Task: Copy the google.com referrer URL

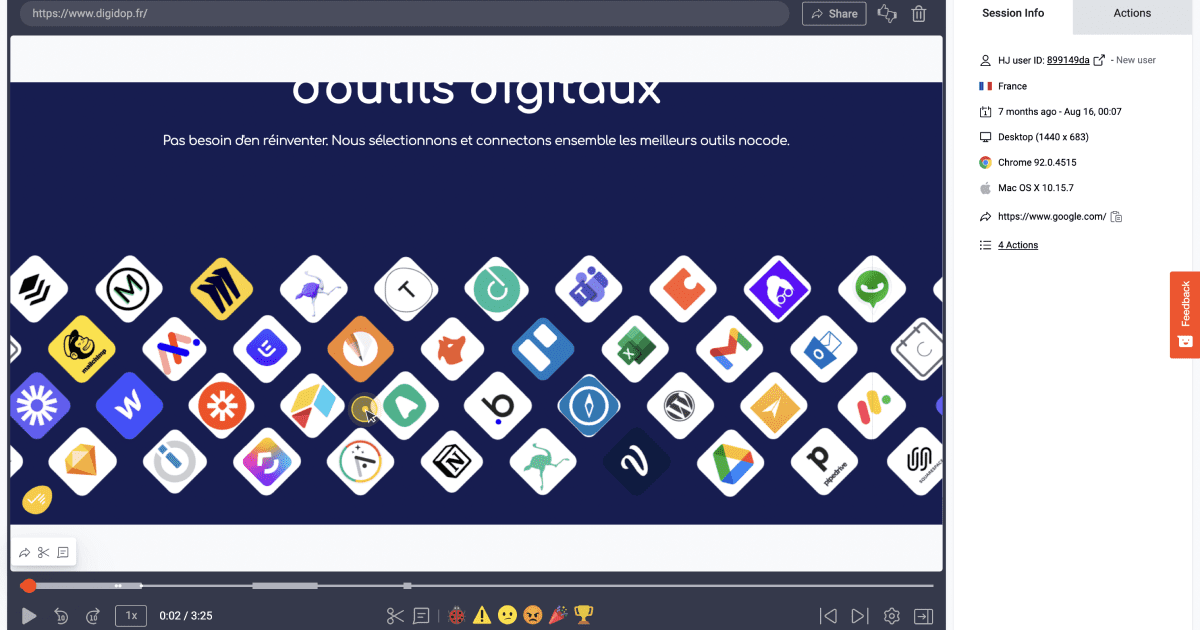Action: pyautogui.click(x=1117, y=217)
